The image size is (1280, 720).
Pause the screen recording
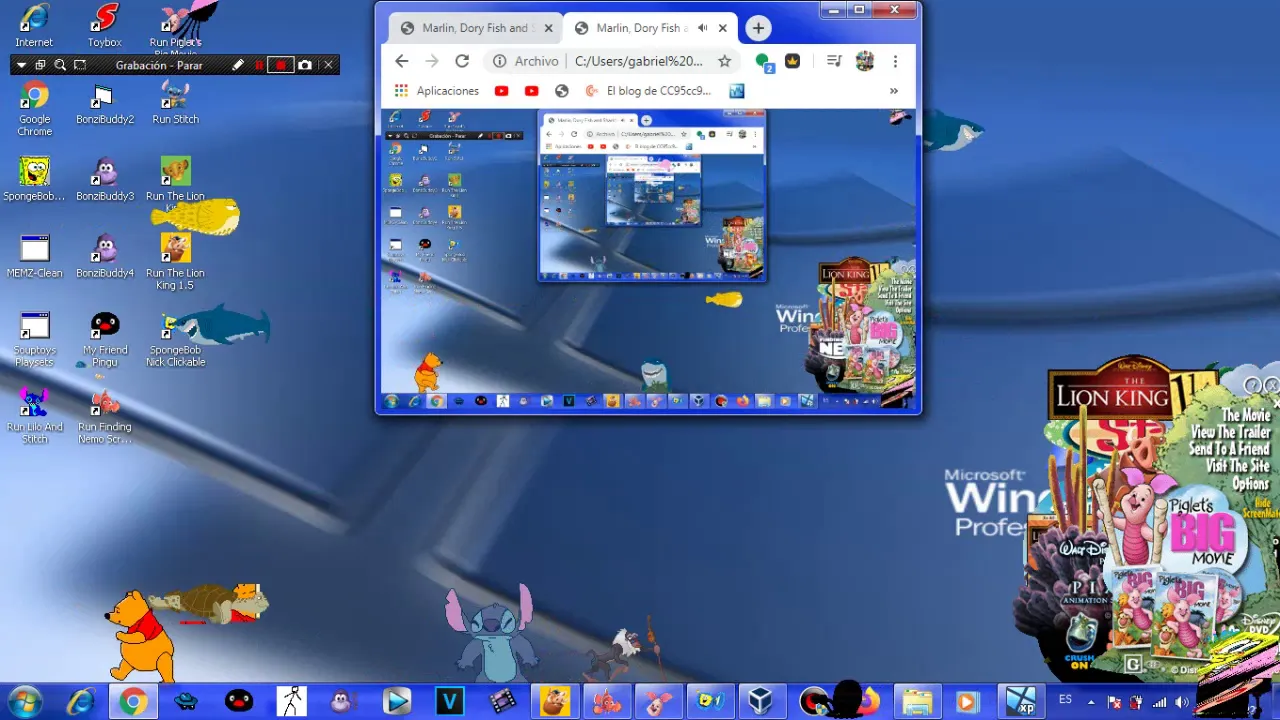pos(259,65)
